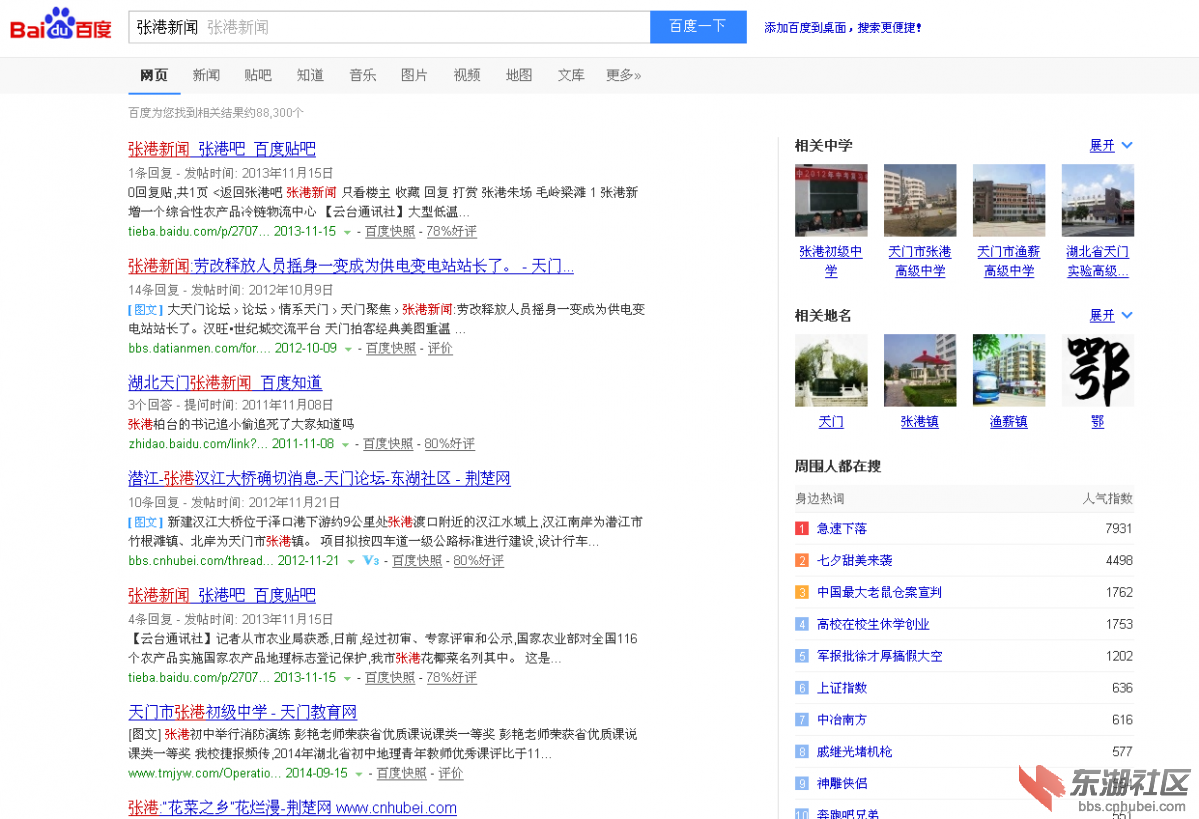Click the V3 credibility badge icon
Image resolution: width=1199 pixels, height=819 pixels.
pos(371,561)
